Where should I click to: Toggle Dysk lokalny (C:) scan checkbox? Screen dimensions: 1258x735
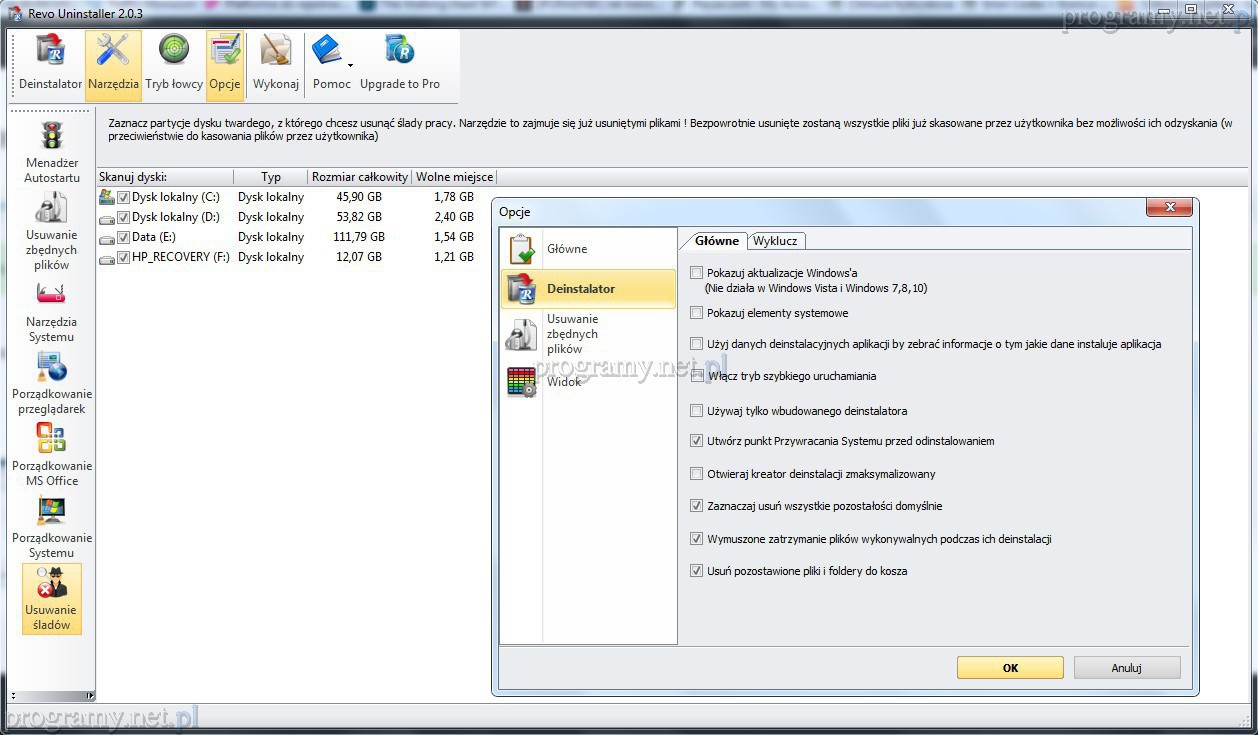pos(124,197)
